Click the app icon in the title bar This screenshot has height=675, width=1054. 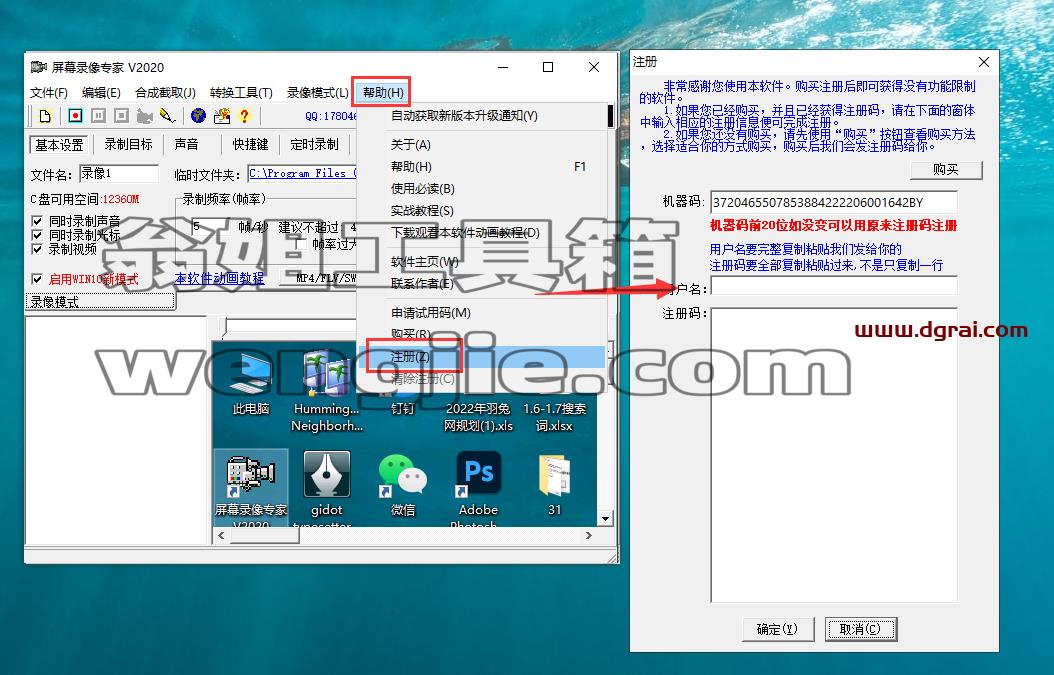click(x=39, y=67)
